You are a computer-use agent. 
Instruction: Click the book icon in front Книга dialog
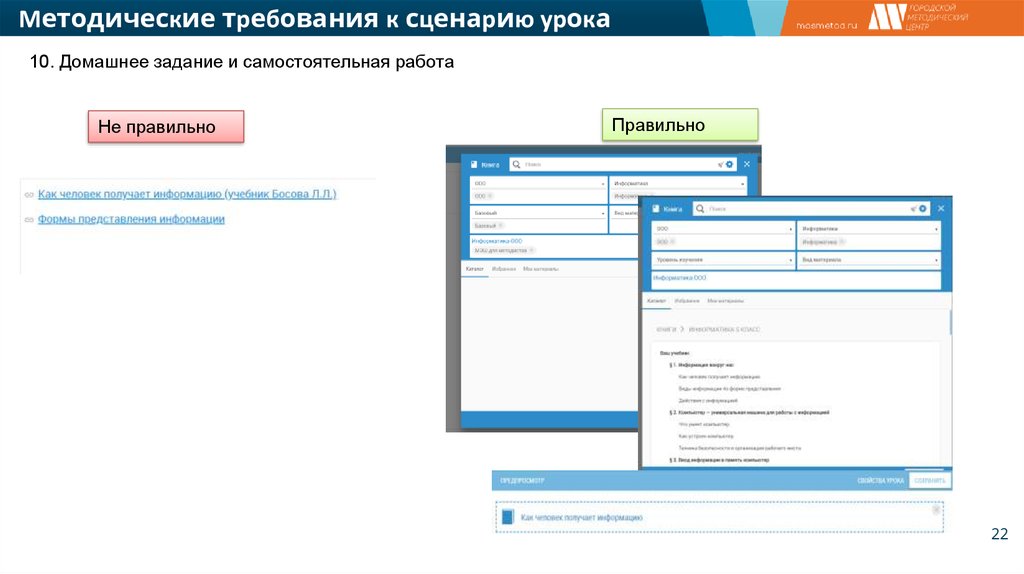pyautogui.click(x=656, y=209)
